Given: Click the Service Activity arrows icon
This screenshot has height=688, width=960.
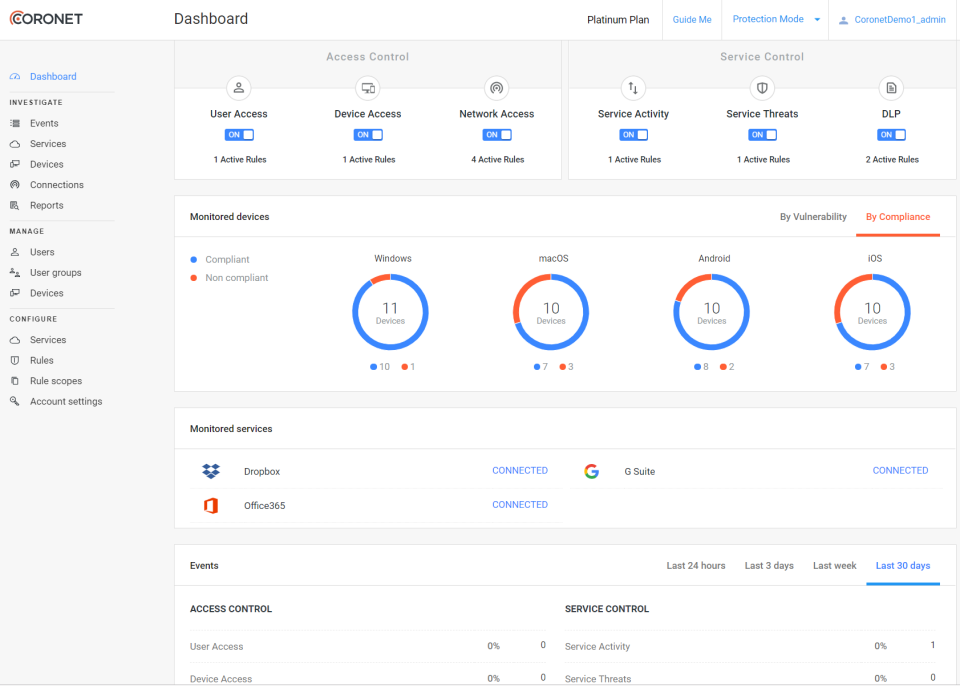Looking at the screenshot, I should [633, 88].
